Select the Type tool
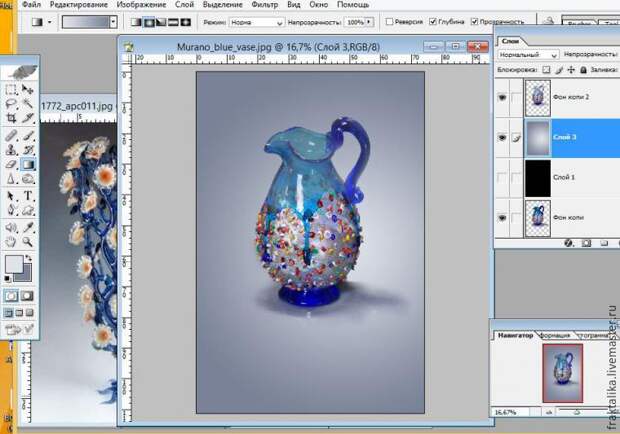 tap(27, 196)
